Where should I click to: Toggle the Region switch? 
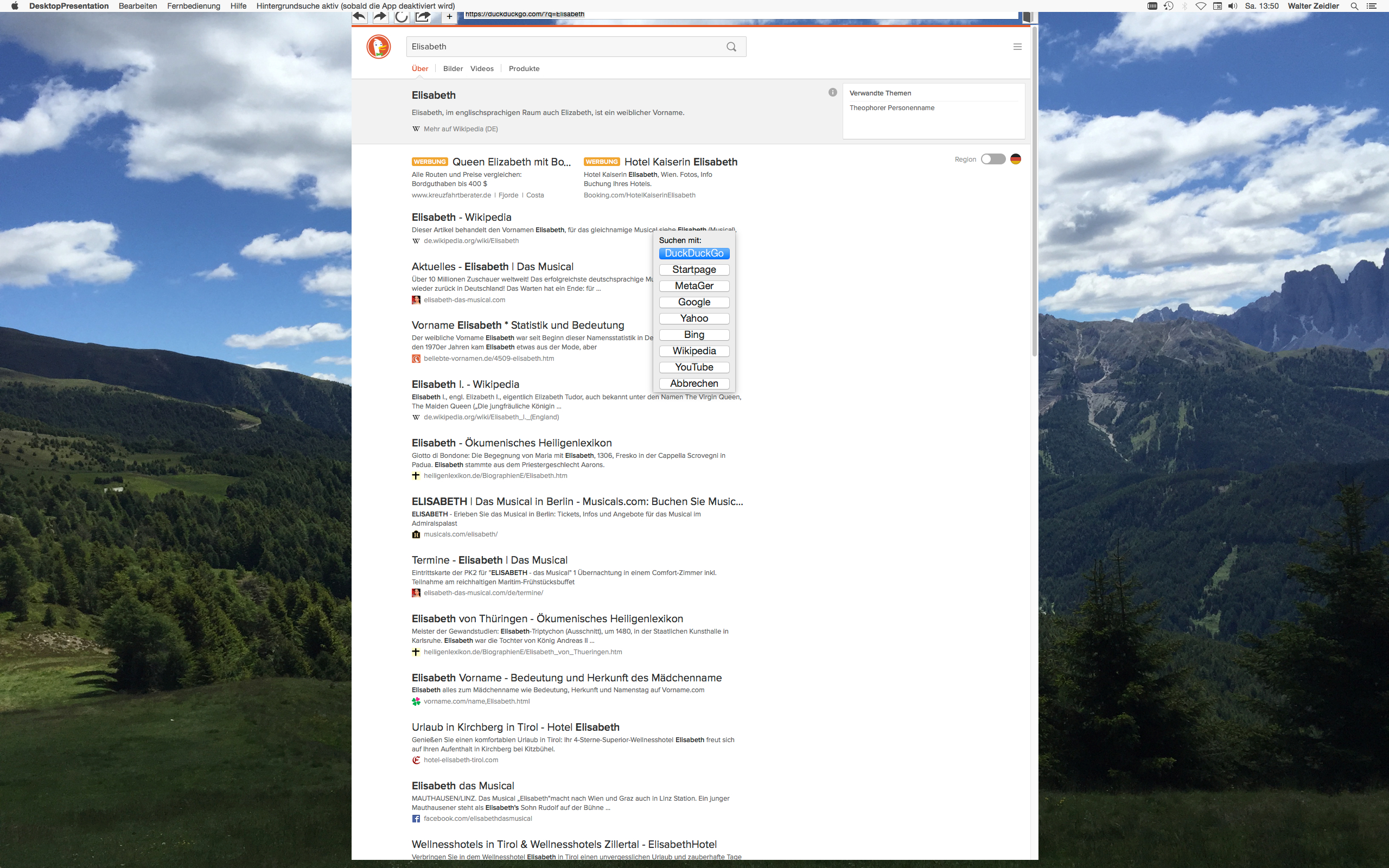point(993,159)
